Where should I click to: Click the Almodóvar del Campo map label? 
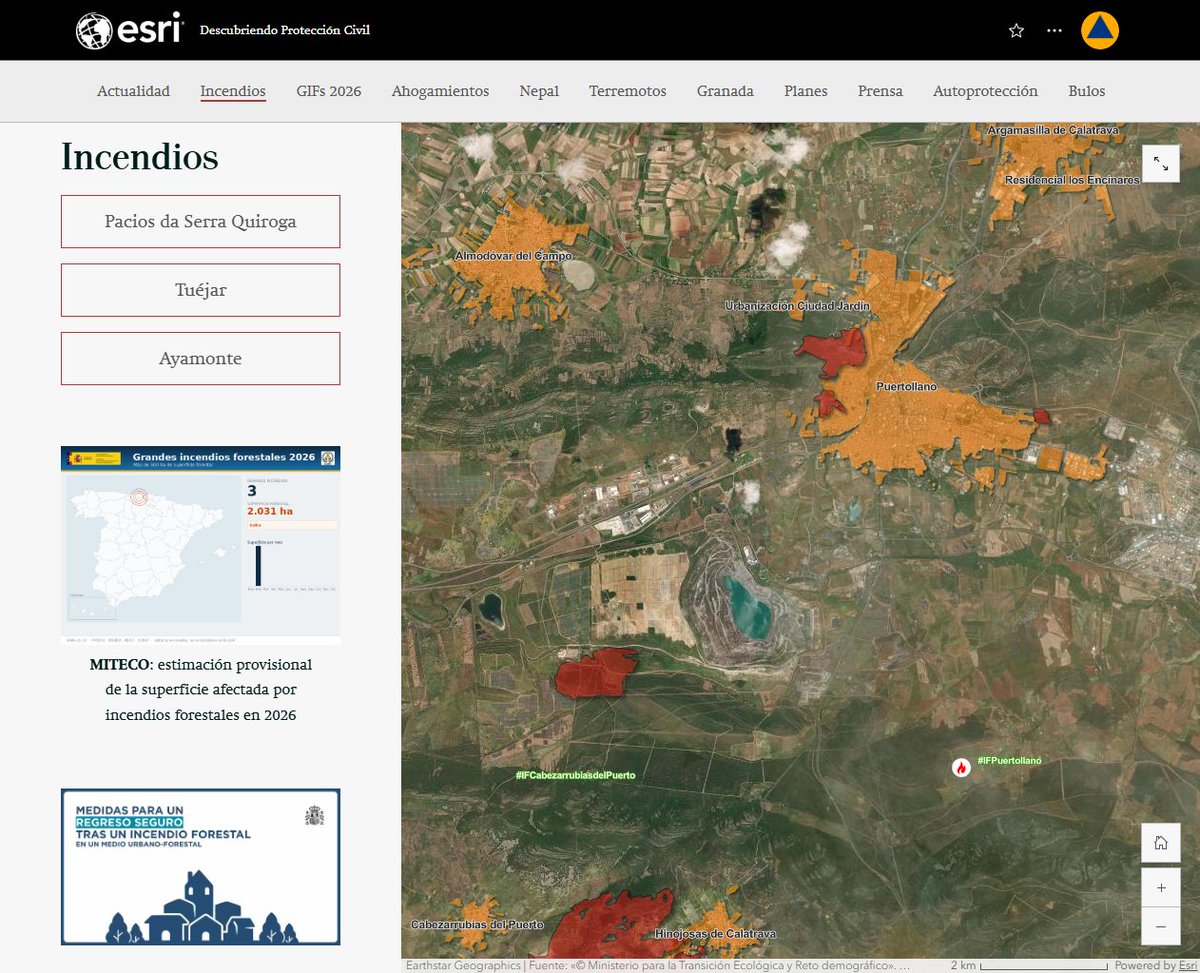pyautogui.click(x=513, y=256)
